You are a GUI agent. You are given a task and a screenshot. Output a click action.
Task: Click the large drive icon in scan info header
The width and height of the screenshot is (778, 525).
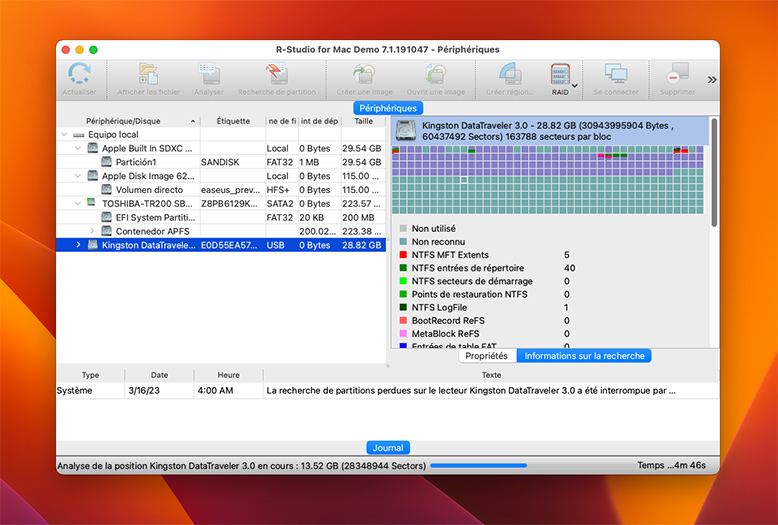(405, 131)
